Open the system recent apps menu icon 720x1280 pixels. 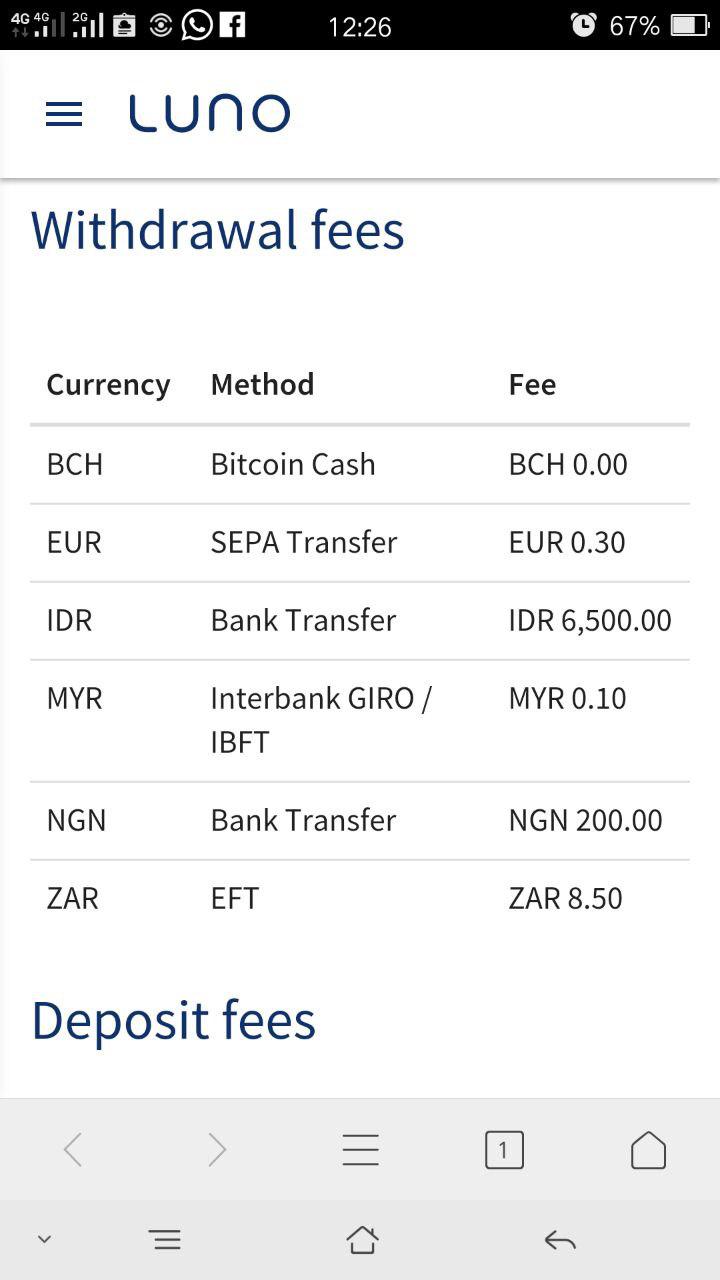(166, 1240)
